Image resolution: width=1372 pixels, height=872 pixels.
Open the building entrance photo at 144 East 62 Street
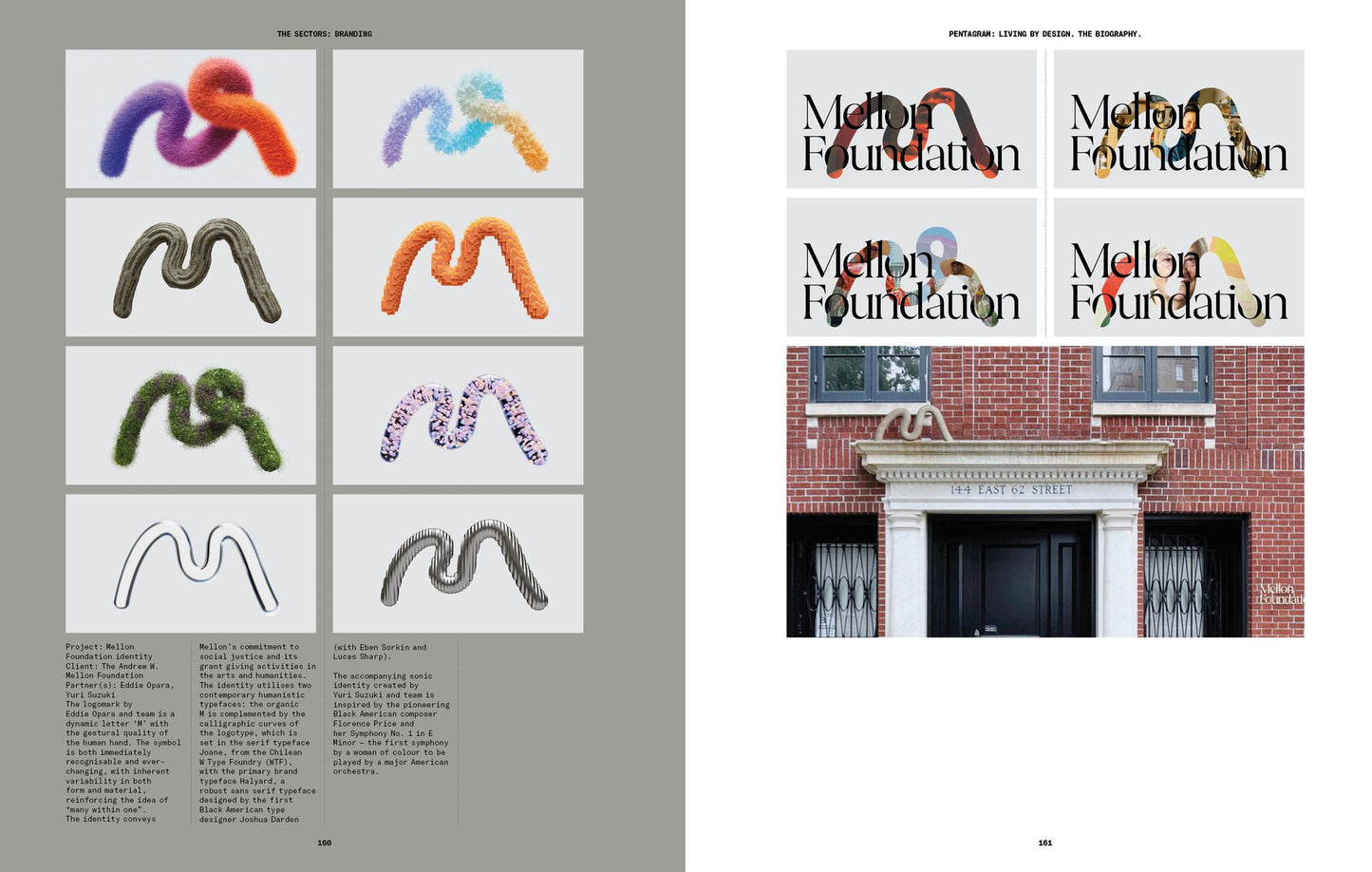point(1044,489)
